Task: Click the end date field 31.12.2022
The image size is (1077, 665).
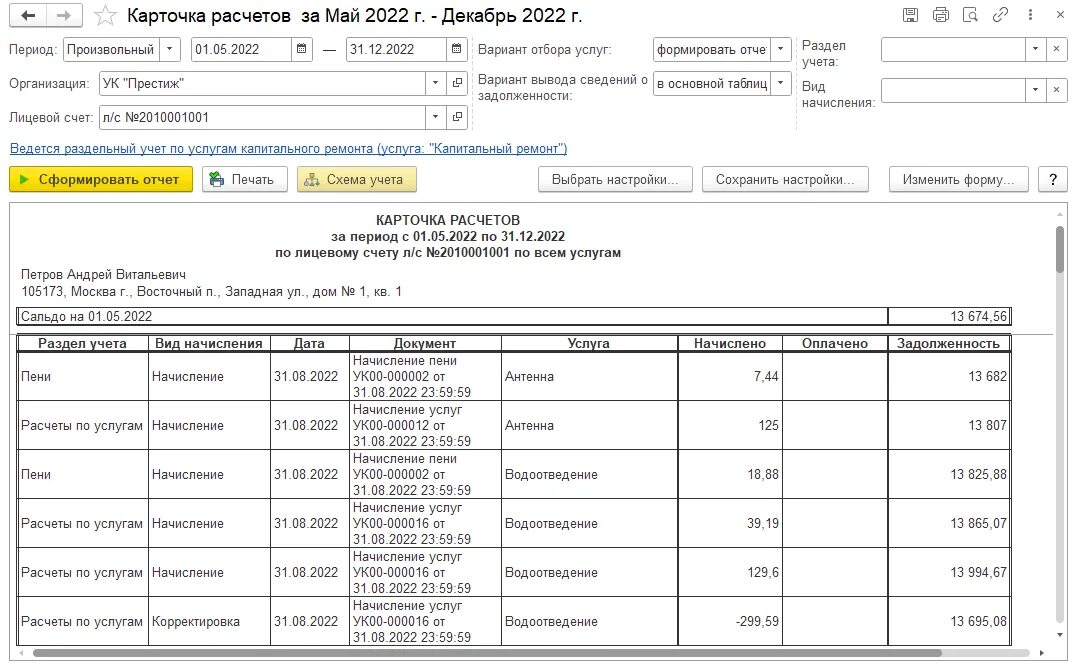Action: 396,49
